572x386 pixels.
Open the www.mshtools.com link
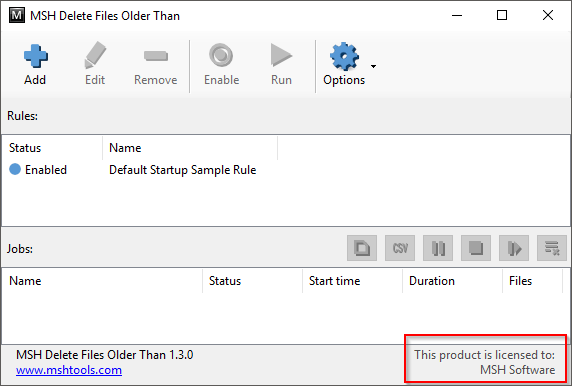tap(69, 370)
